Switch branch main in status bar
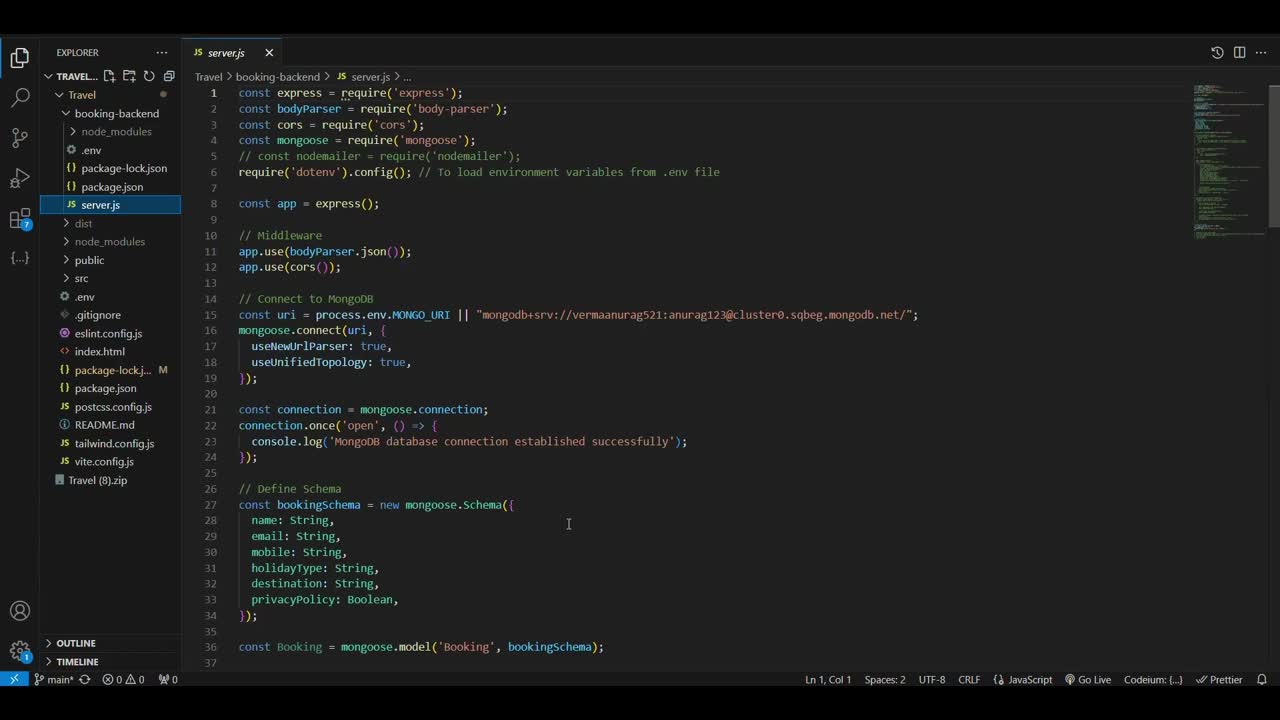1280x720 pixels. pos(54,679)
